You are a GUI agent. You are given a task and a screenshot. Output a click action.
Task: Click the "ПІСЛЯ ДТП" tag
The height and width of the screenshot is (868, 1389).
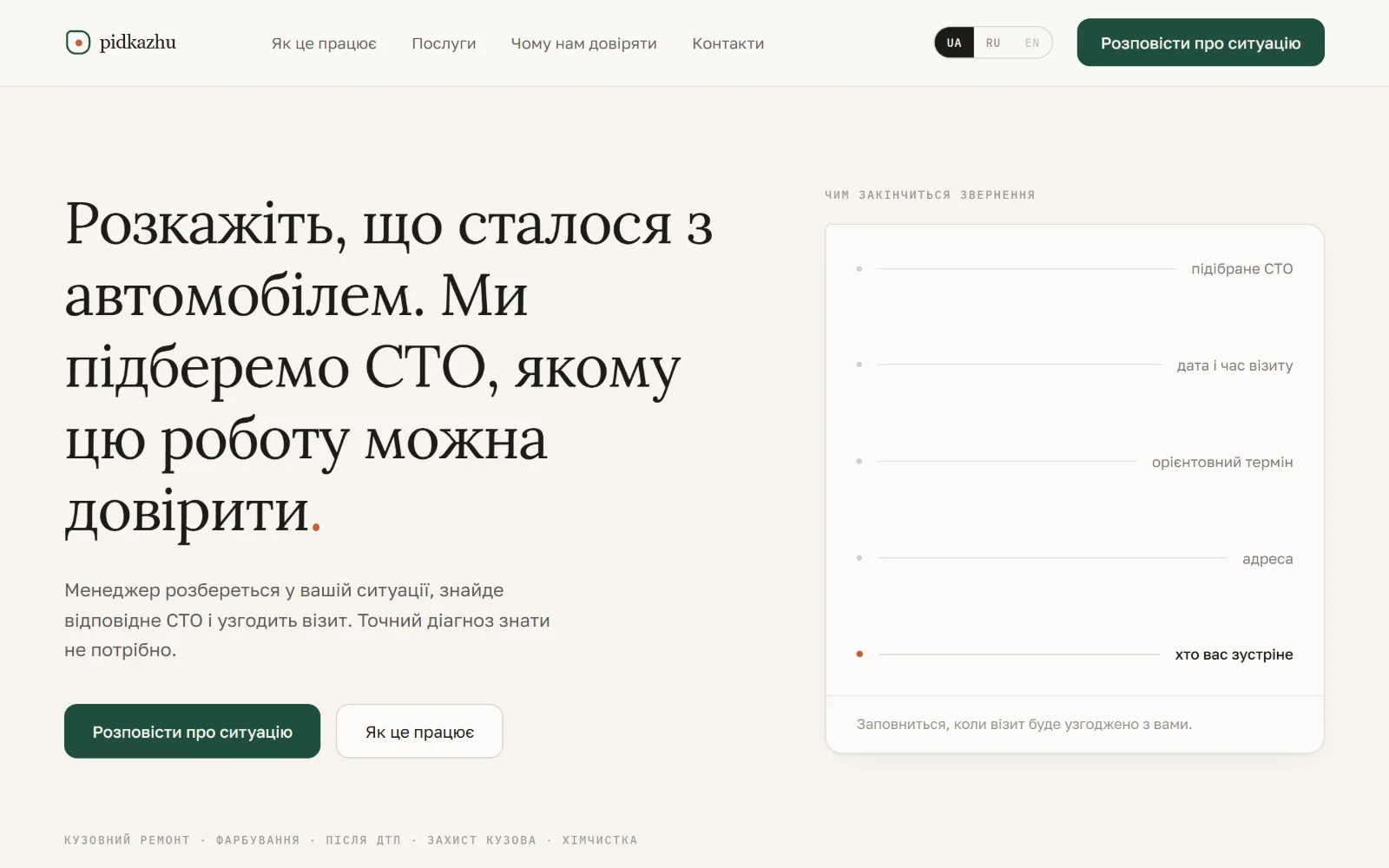point(364,840)
